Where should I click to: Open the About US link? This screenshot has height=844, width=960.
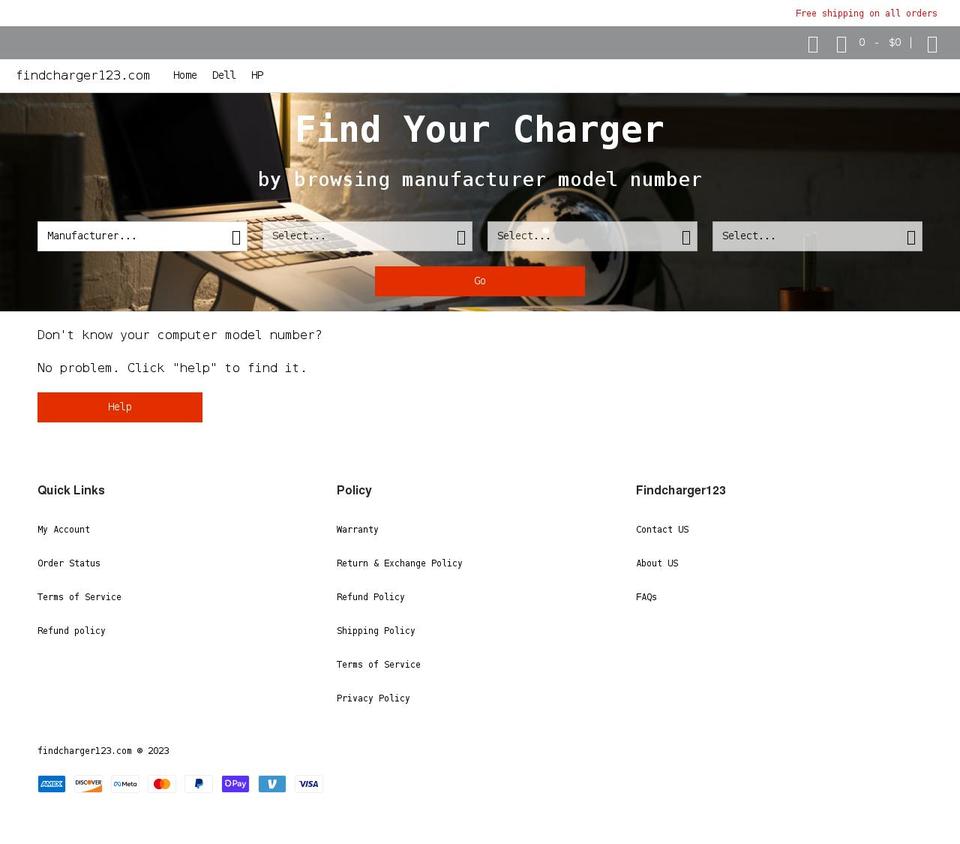[x=657, y=563]
